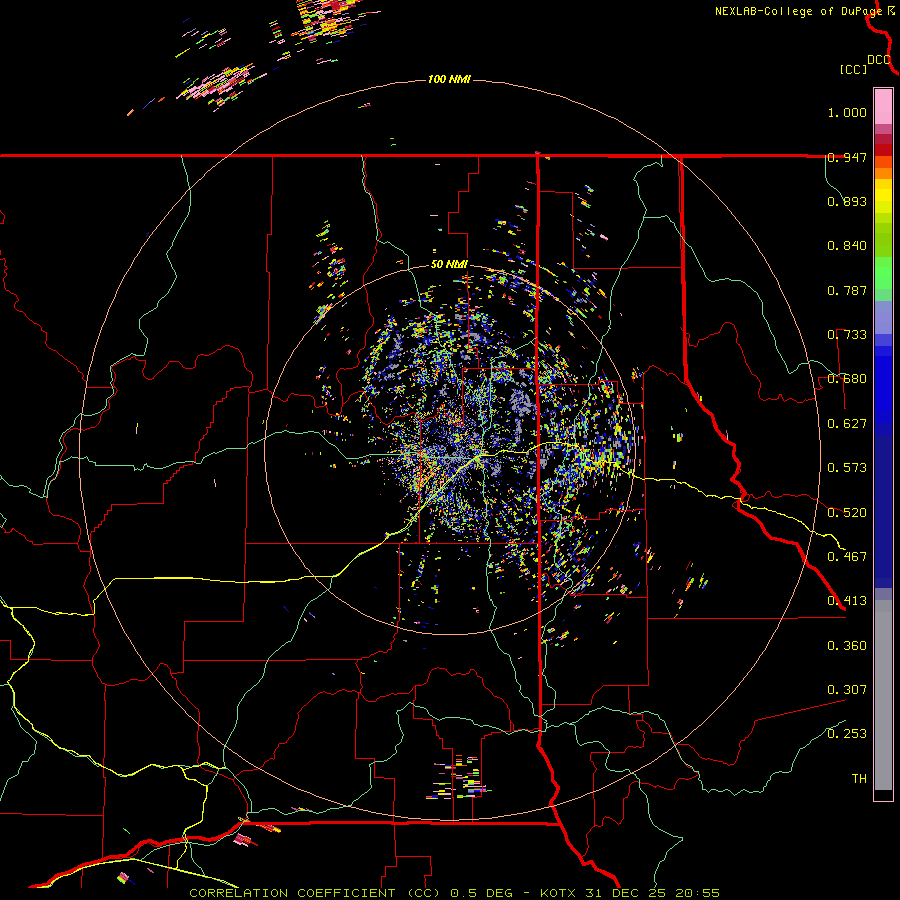Click the 100 NMI range ring label
Viewport: 900px width, 900px height.
pos(449,79)
